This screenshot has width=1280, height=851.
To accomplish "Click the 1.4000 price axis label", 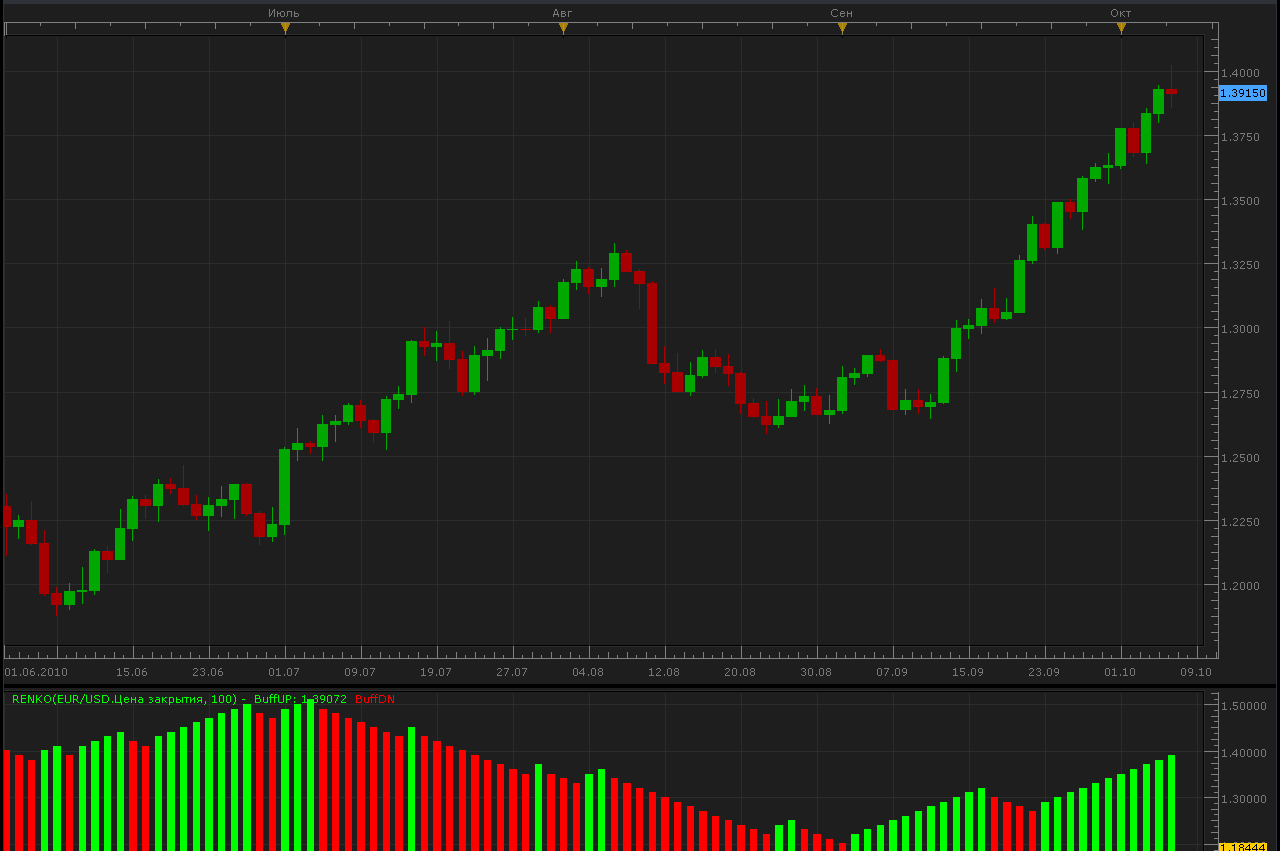I will (1239, 73).
